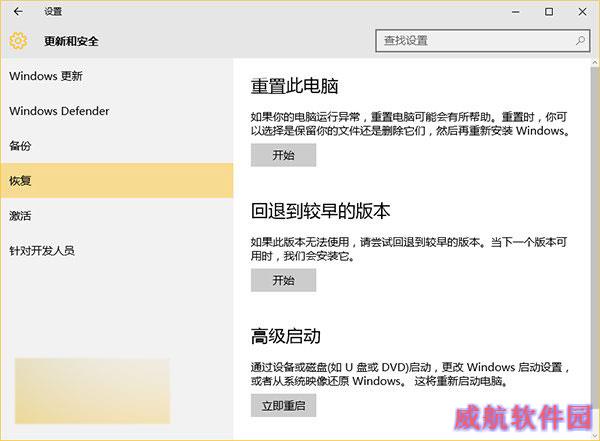Click the 重置此电脑 heading
The width and height of the screenshot is (600, 441).
point(294,86)
